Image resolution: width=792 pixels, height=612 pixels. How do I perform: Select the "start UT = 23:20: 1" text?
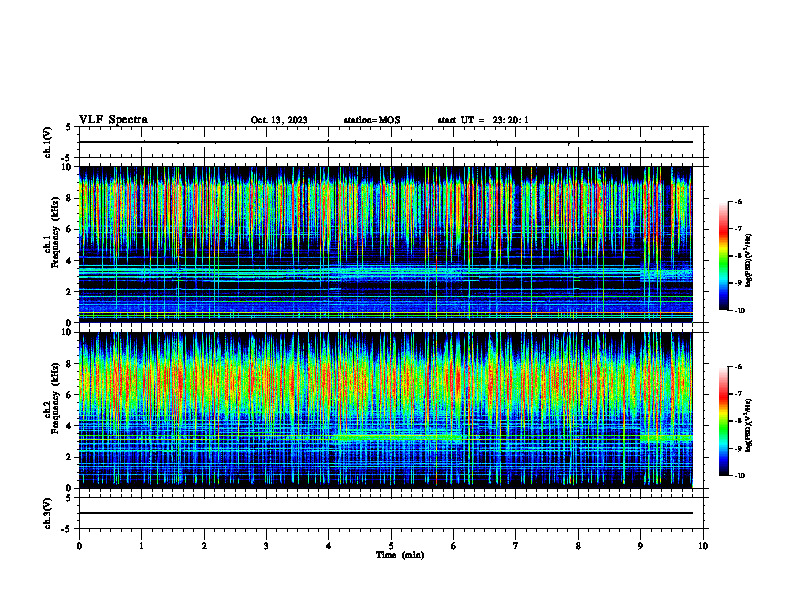[483, 120]
